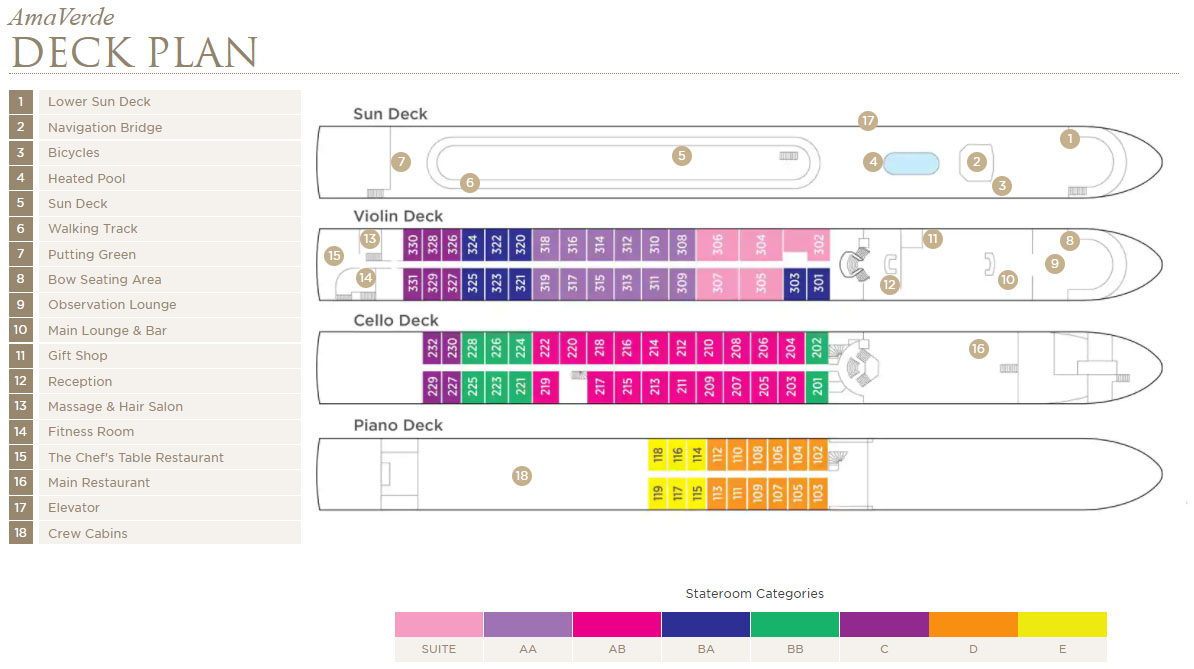
Task: Click marker 18 on Piano Deck plan
Action: point(522,476)
